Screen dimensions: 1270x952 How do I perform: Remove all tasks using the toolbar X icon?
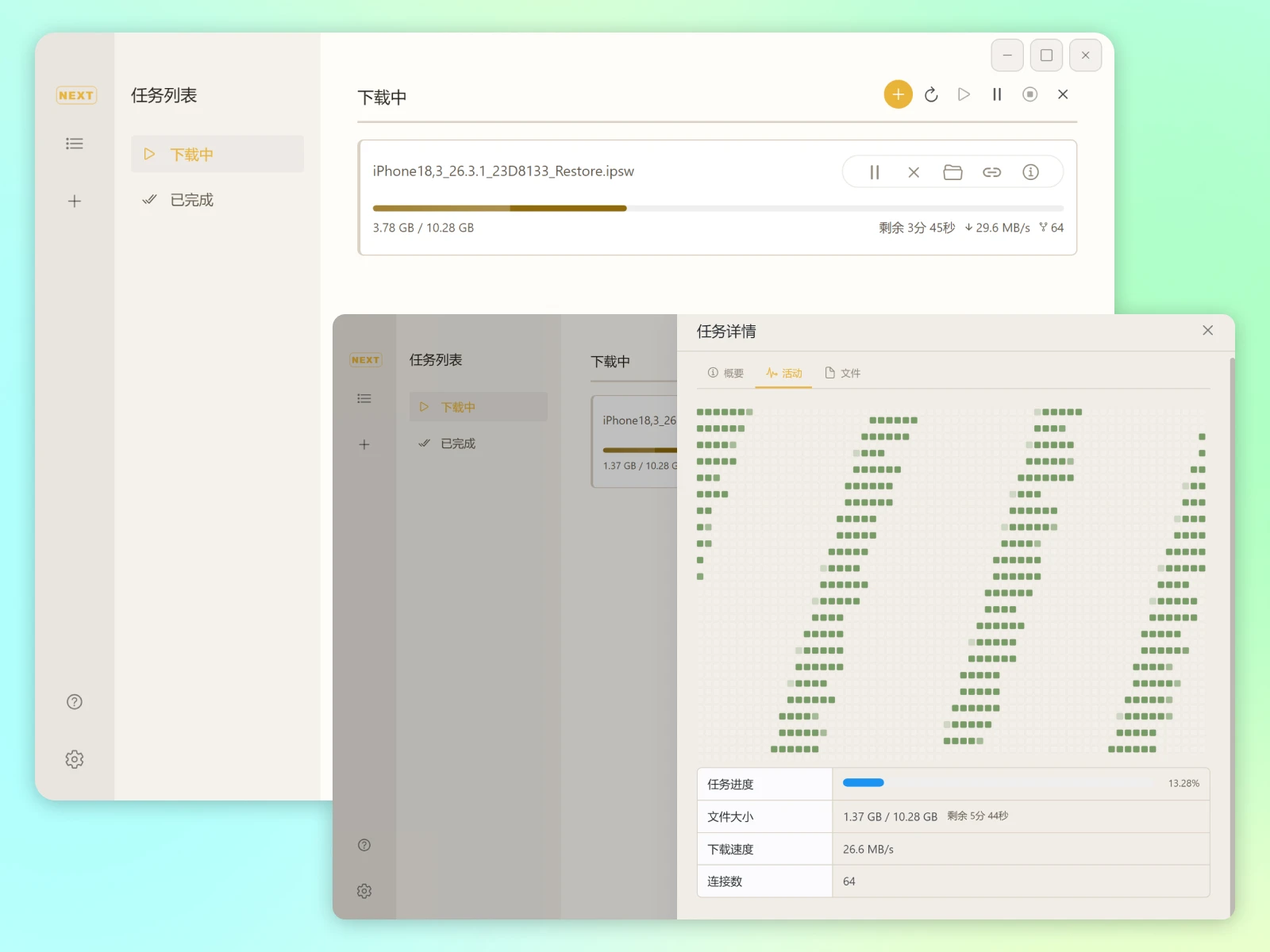[x=1063, y=94]
